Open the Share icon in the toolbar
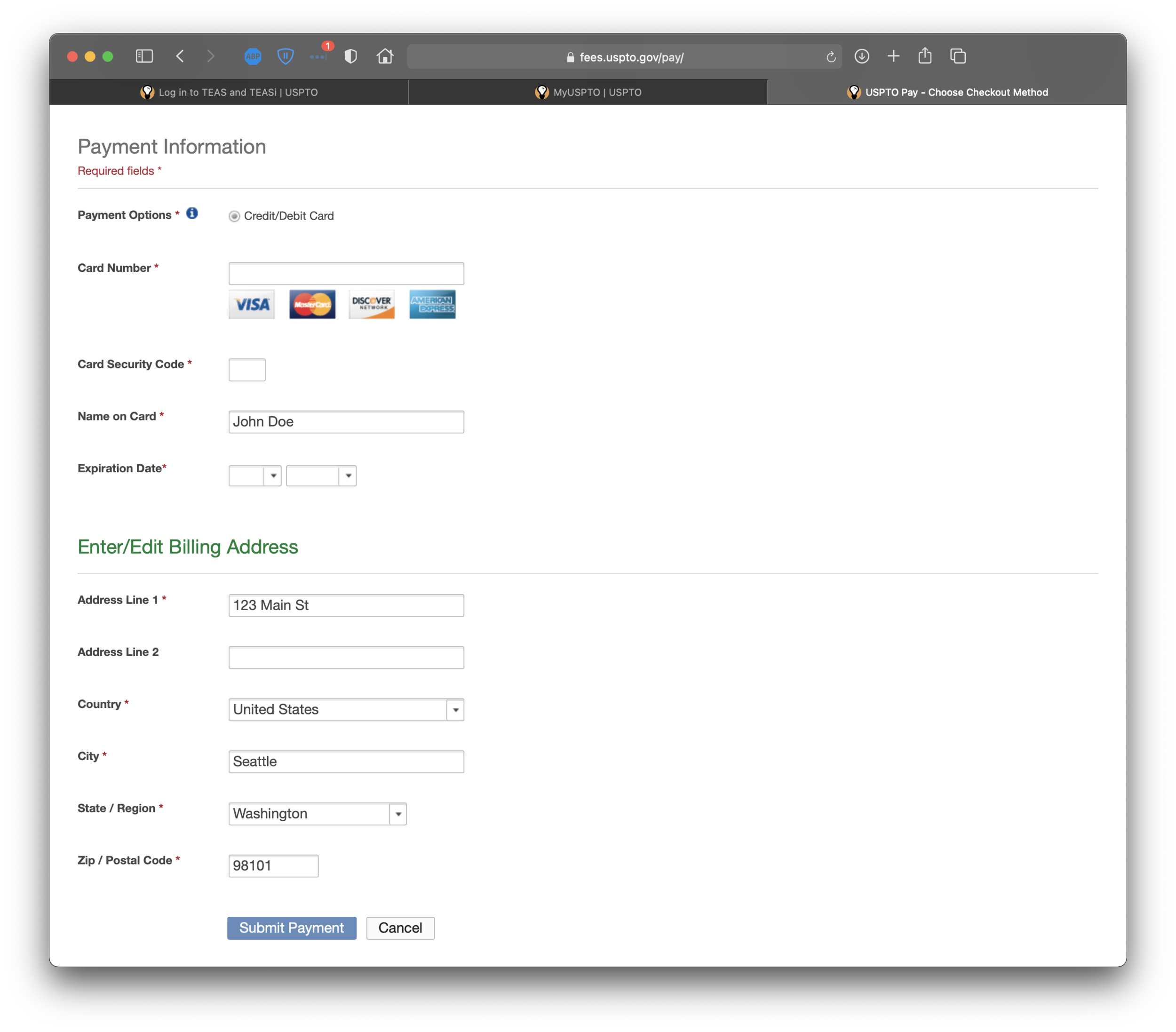Viewport: 1176px width, 1032px height. 925,55
